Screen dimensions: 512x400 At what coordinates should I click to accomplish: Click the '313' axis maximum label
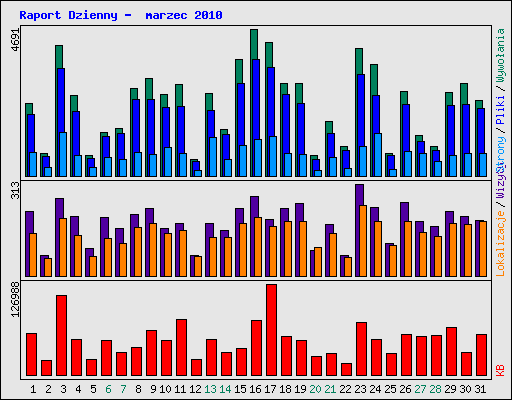[16, 190]
